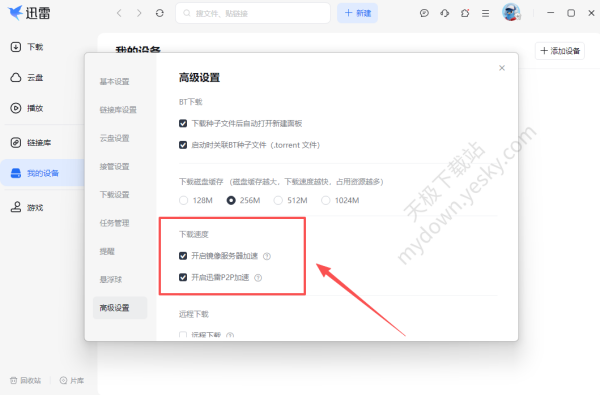Go back with the left arrow

tap(119, 13)
